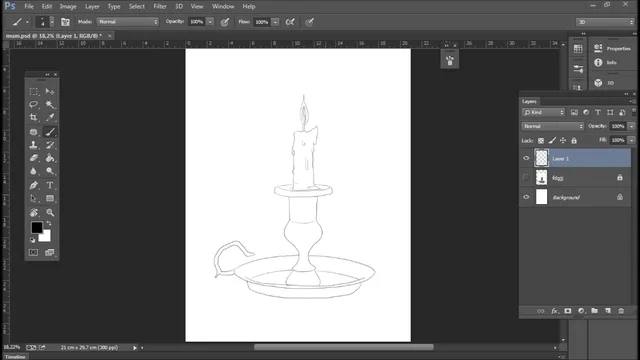640x360 pixels.
Task: Open the Filter menu
Action: 160,7
